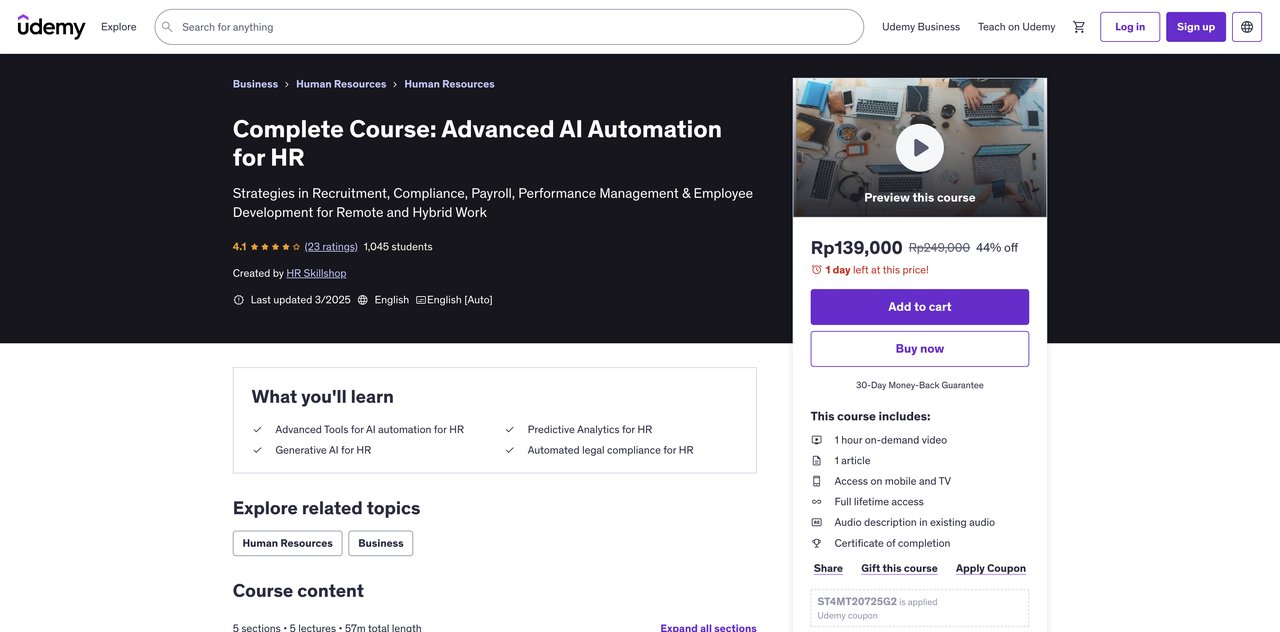Click the search magnifier icon
The image size is (1280, 632).
pos(168,27)
